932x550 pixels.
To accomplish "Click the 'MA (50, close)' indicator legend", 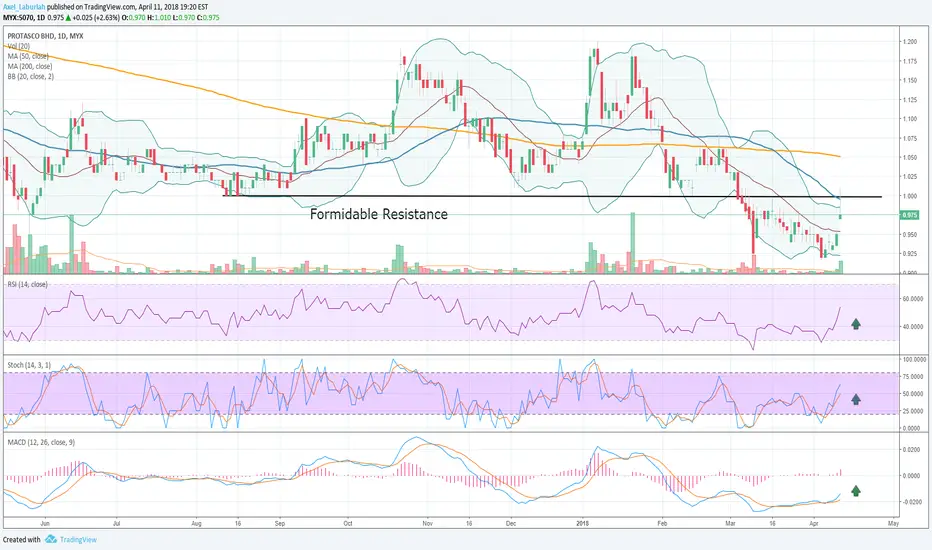I will point(28,56).
